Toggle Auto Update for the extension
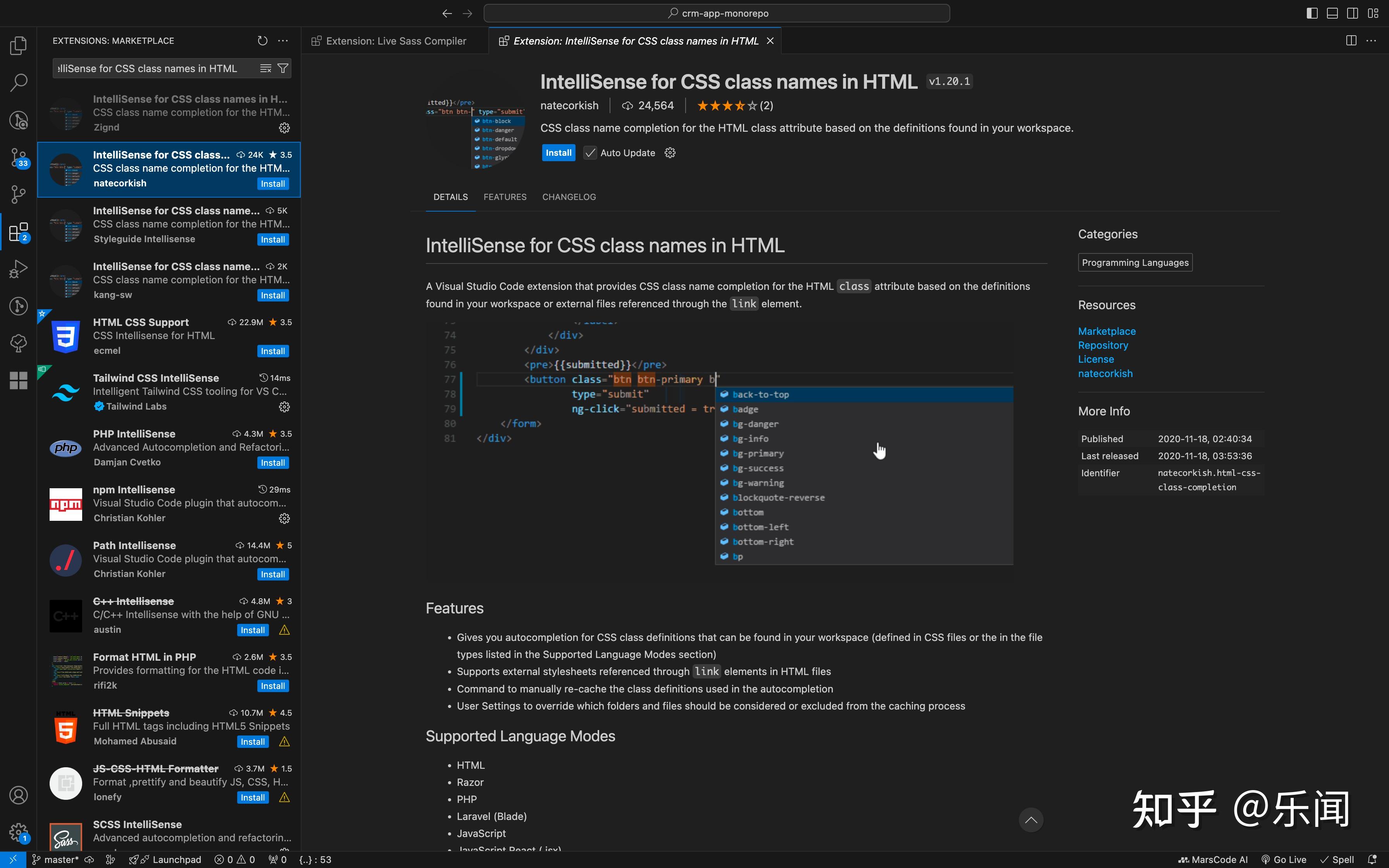 point(590,153)
